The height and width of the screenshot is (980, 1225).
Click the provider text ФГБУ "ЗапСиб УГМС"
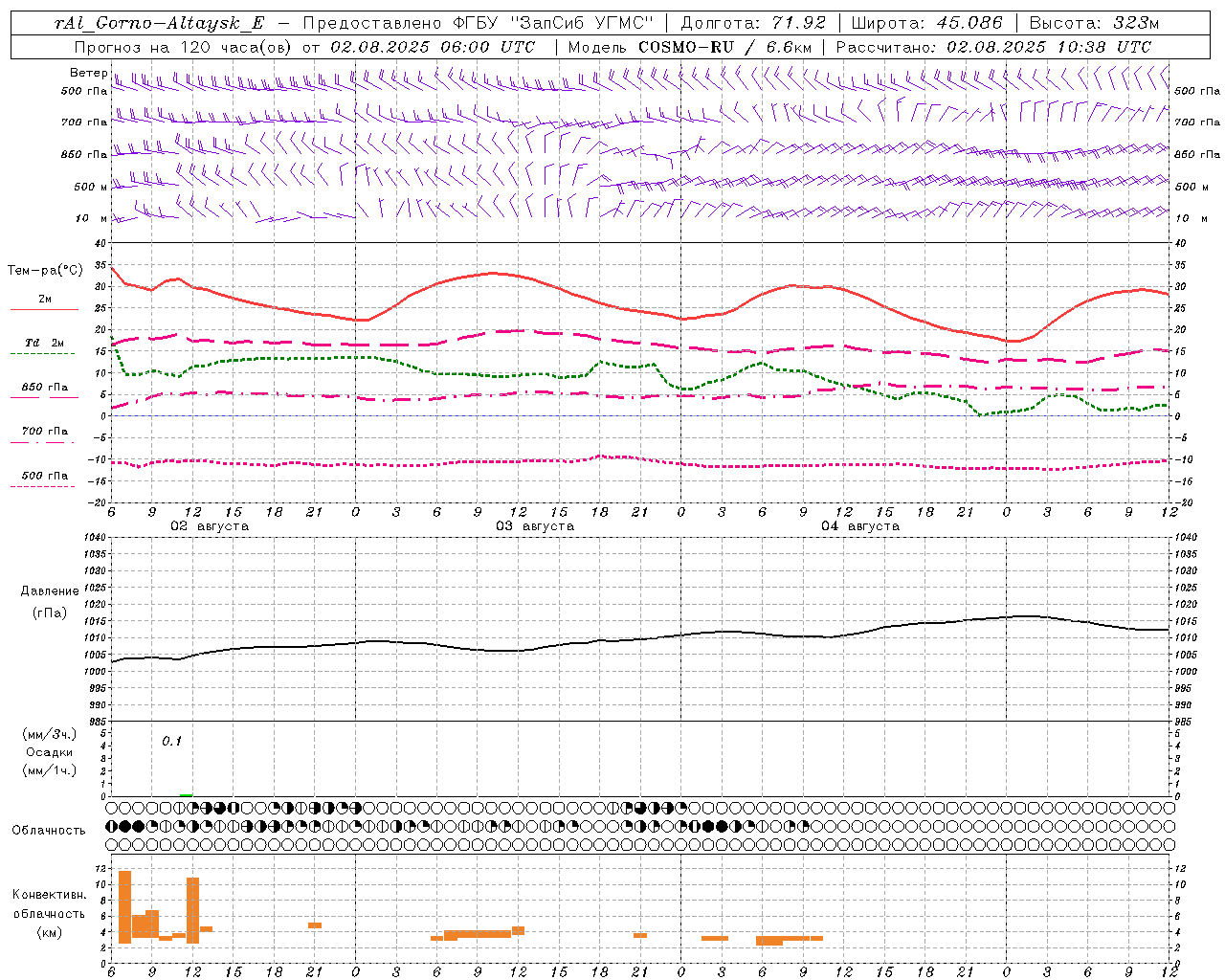coord(553,23)
